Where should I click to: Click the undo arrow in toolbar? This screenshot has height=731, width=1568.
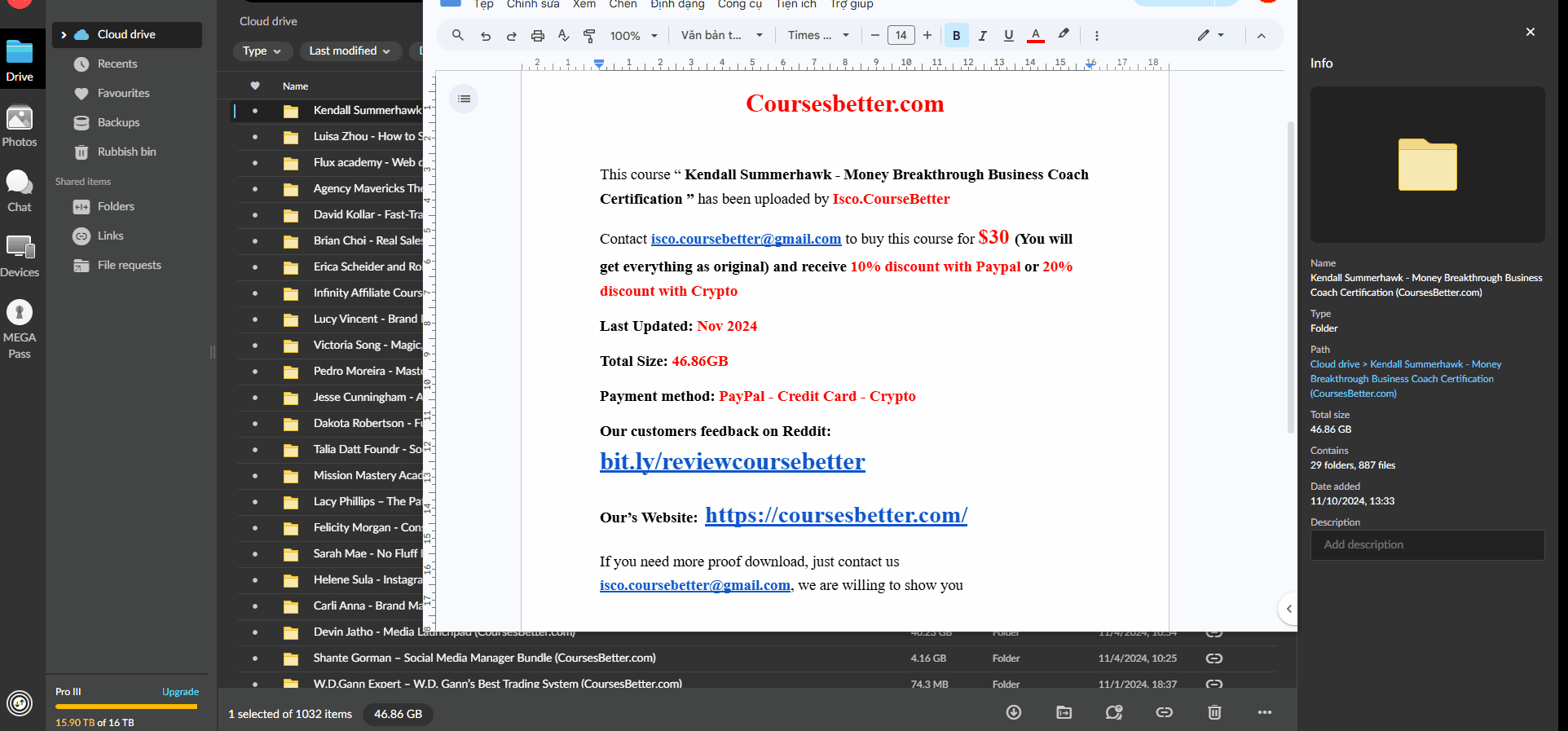pyautogui.click(x=486, y=36)
